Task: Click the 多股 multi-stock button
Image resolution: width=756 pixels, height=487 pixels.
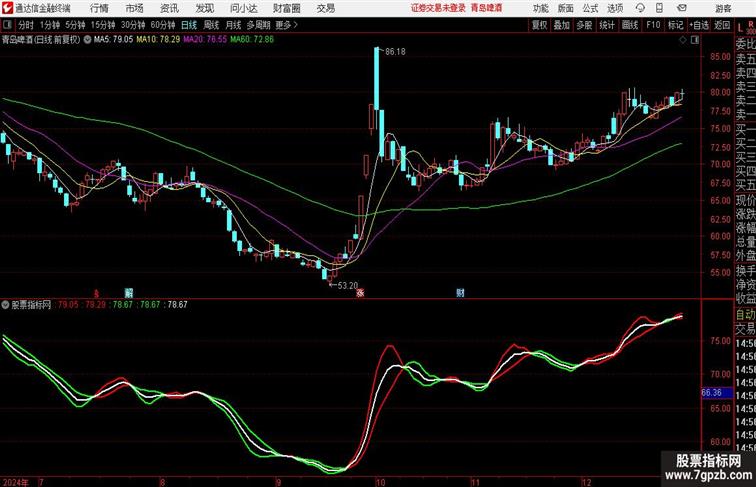Action: [584, 25]
